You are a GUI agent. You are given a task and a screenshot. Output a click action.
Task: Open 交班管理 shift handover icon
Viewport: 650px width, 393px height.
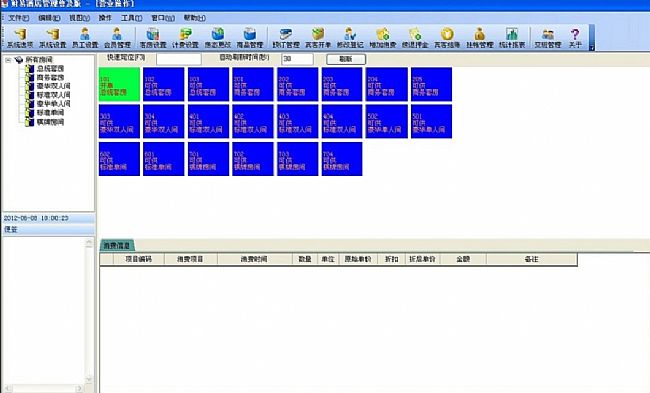548,38
